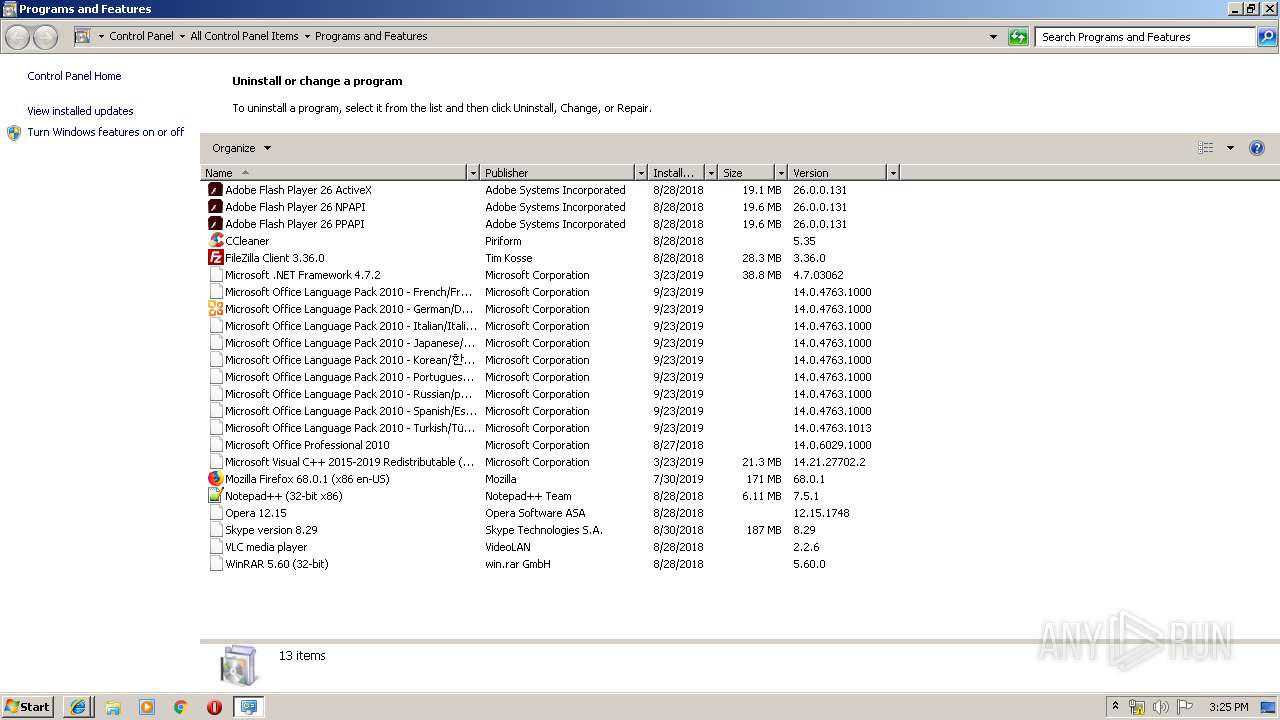Screen dimensions: 1280x720
Task: Open the Installed On column filter arrow
Action: tap(711, 173)
